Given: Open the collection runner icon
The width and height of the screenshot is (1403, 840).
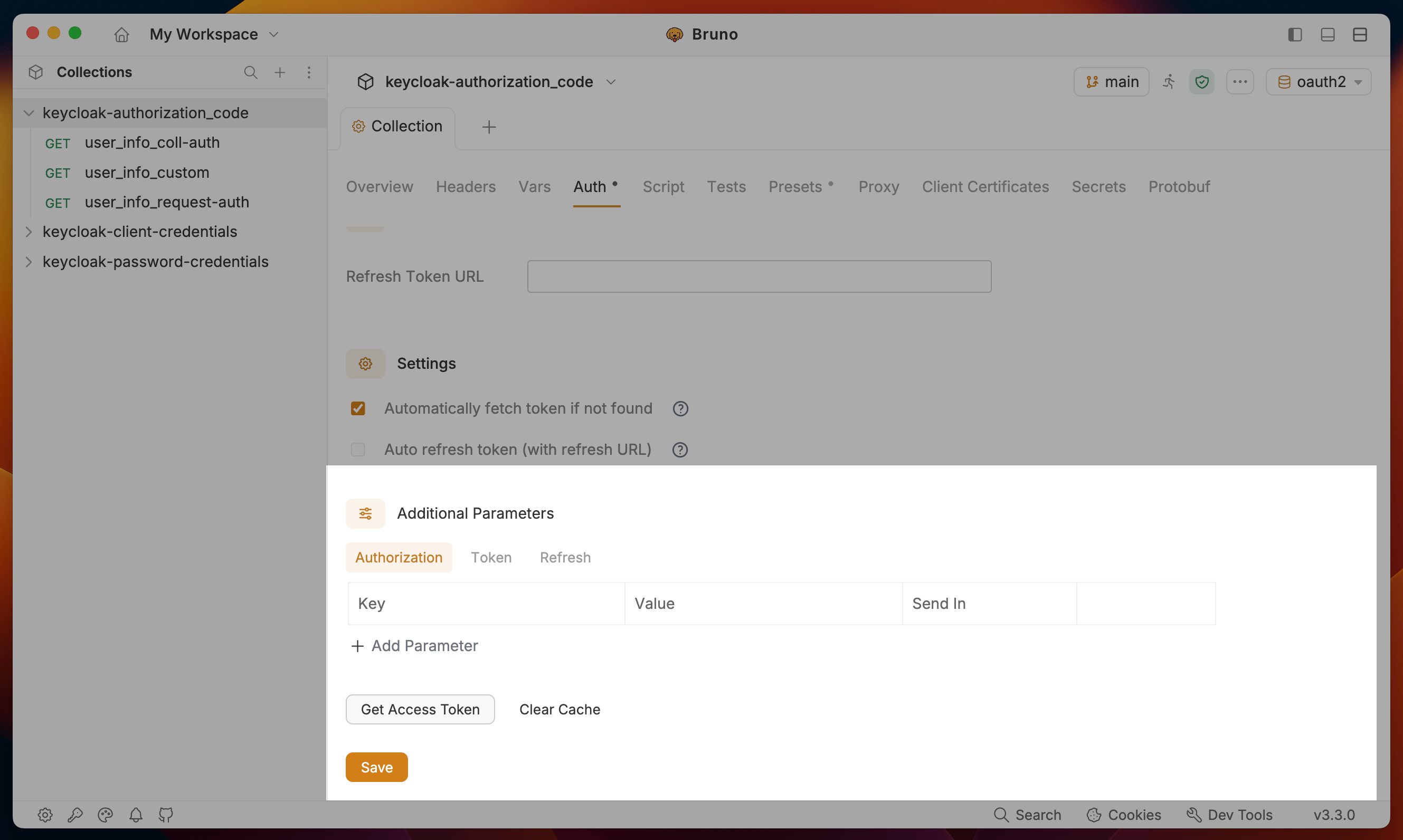Looking at the screenshot, I should point(1169,82).
